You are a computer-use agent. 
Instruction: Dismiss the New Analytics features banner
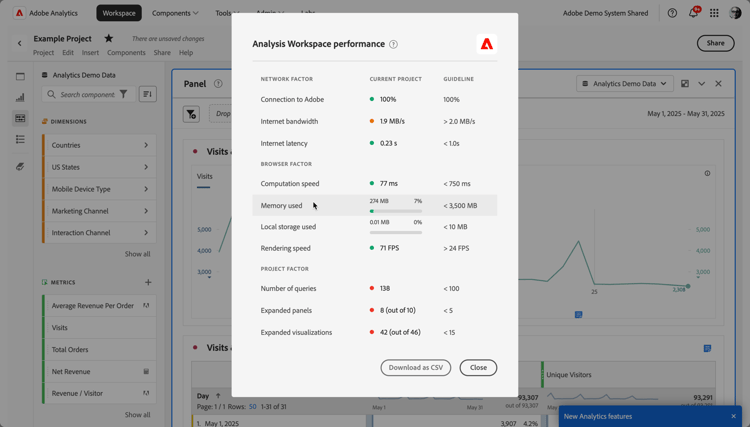pos(733,416)
